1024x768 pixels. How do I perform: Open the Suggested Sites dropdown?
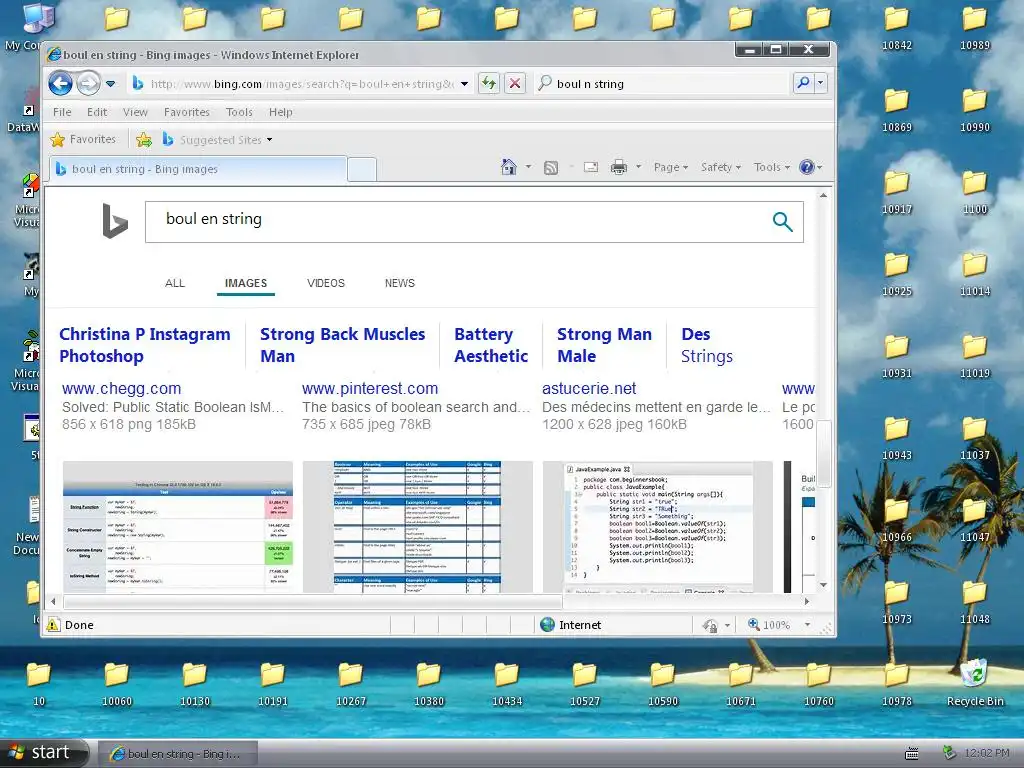217,139
